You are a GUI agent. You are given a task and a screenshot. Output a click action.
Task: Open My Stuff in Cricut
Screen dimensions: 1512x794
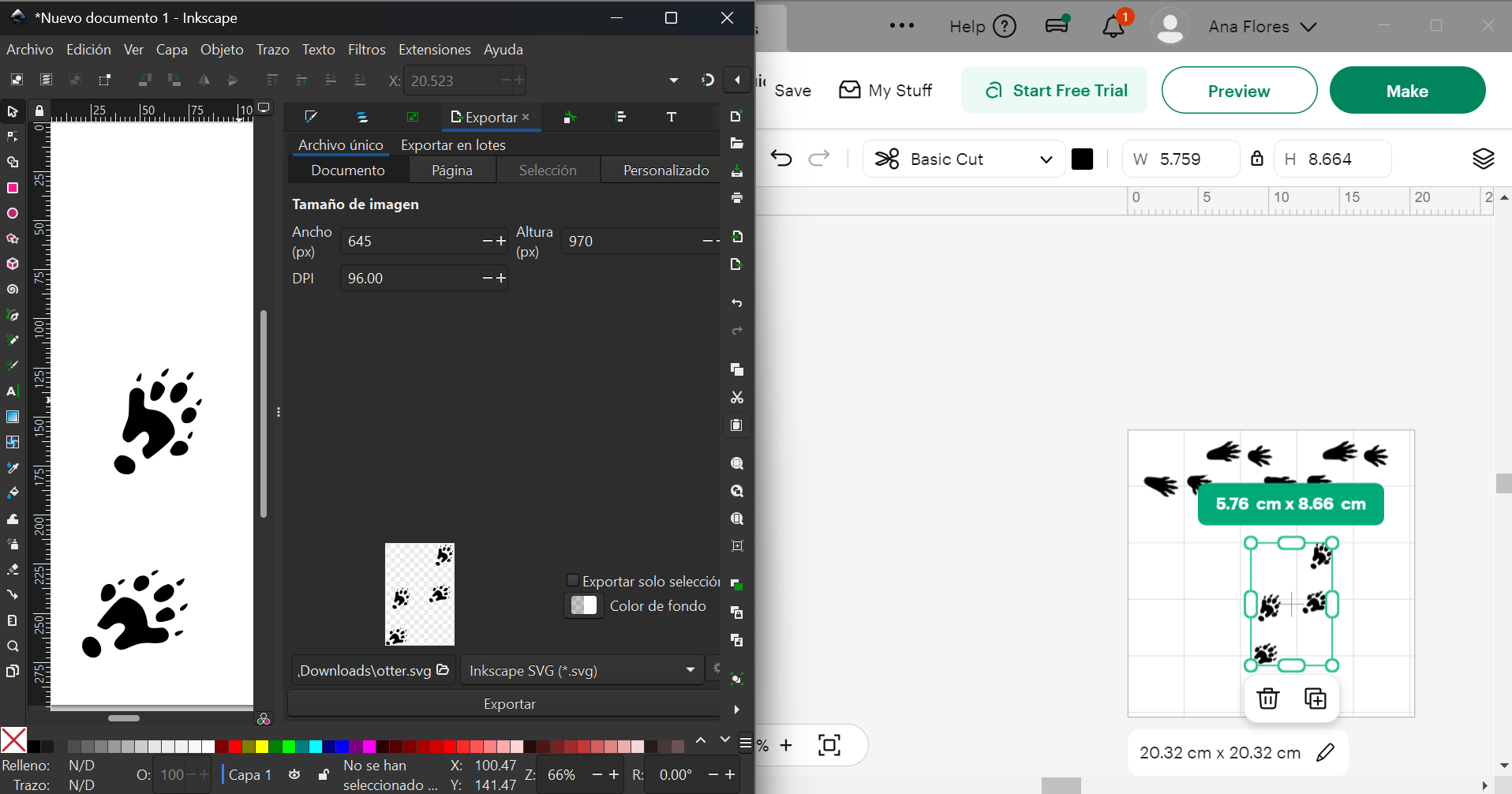click(885, 90)
